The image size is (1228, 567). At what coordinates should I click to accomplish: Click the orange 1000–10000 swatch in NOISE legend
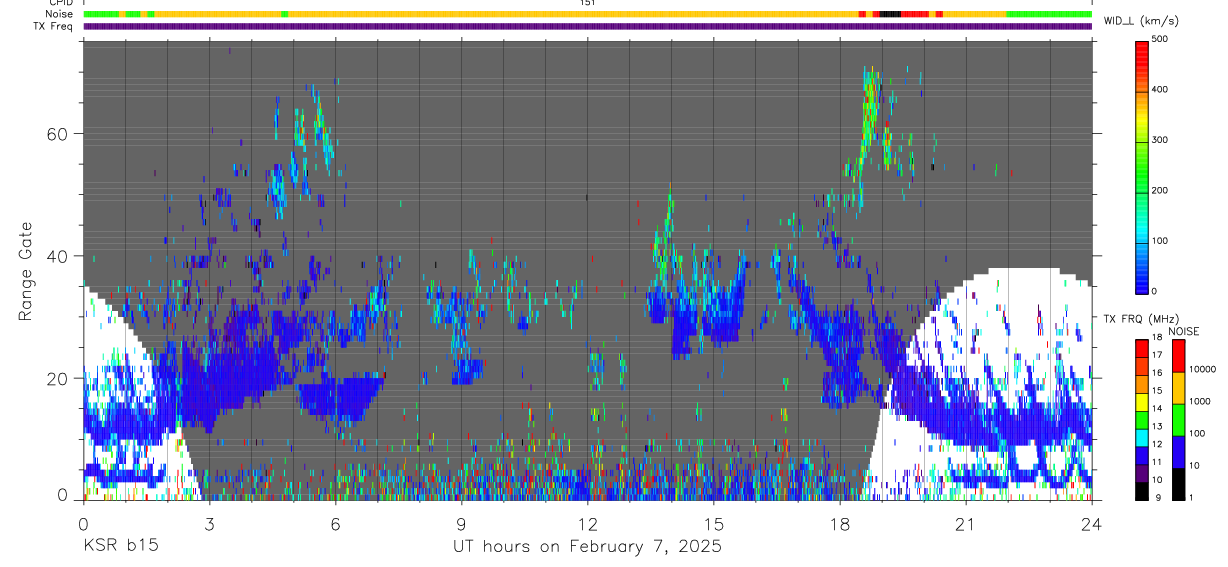(1178, 388)
